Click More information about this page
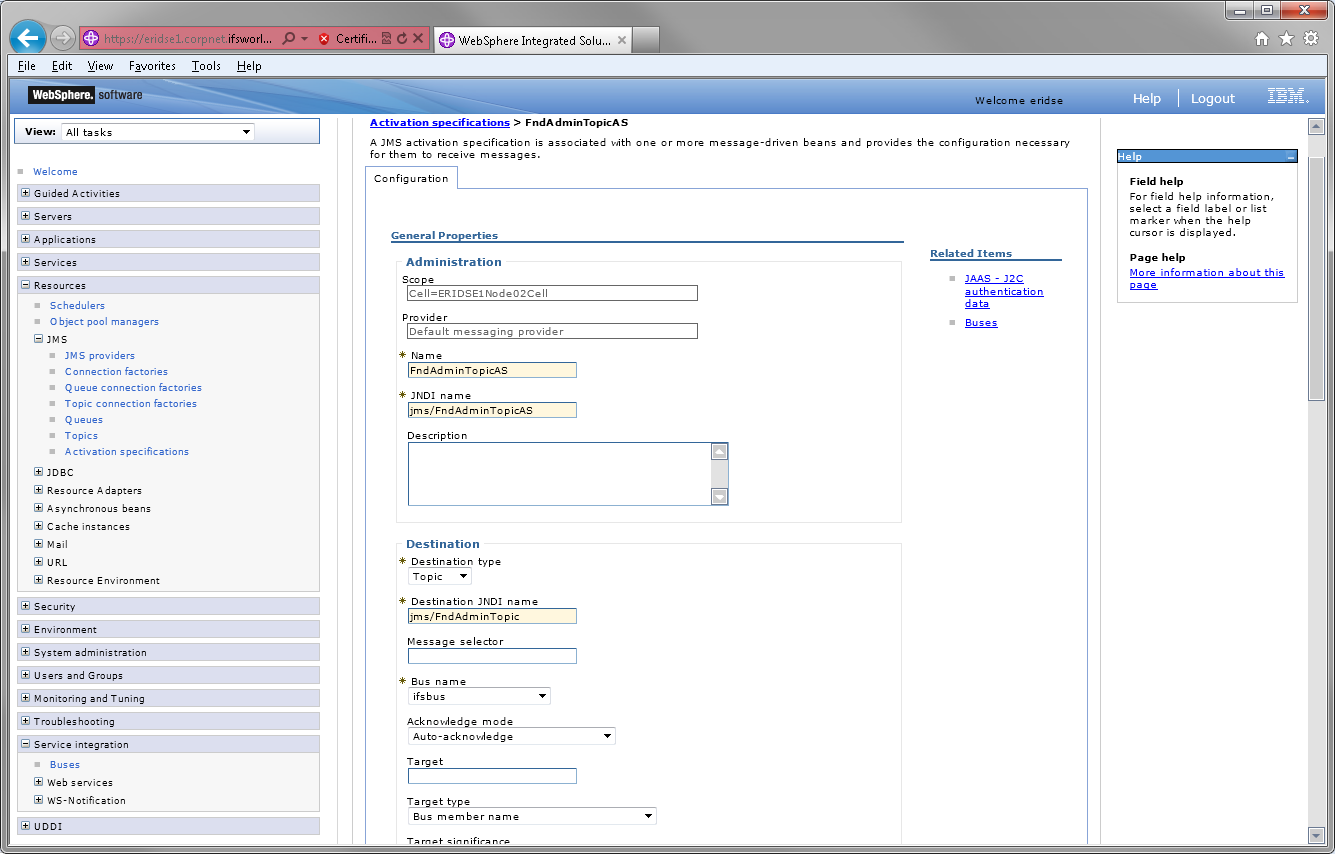The width and height of the screenshot is (1335, 854). 1207,278
